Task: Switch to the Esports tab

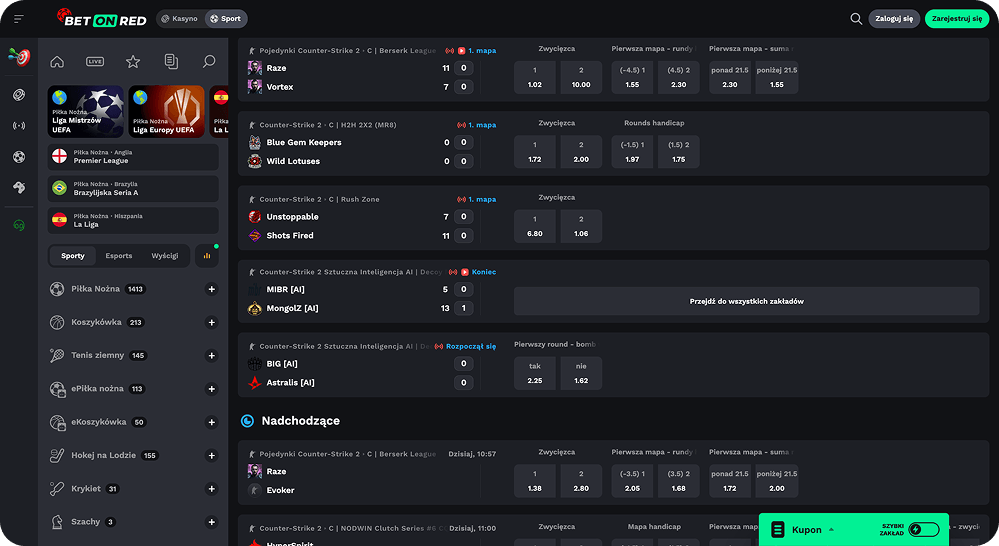Action: 119,256
